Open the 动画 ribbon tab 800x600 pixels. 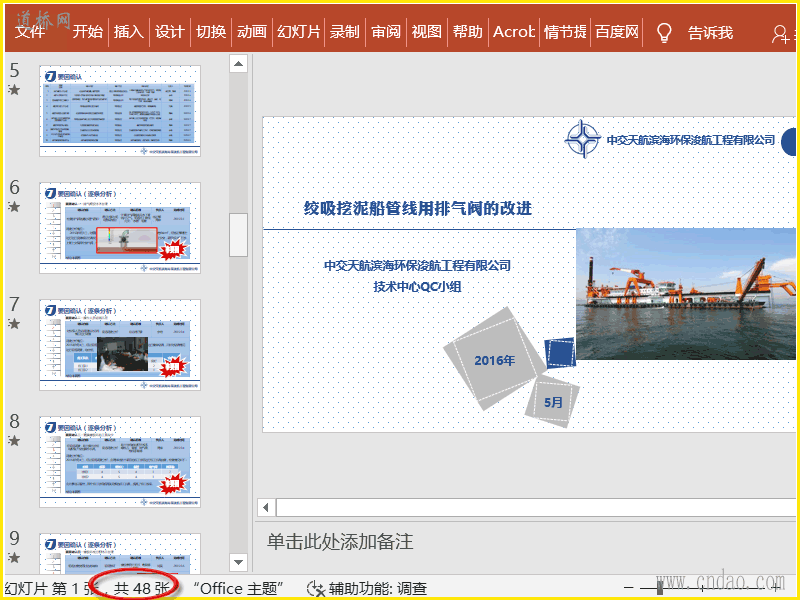pyautogui.click(x=252, y=32)
